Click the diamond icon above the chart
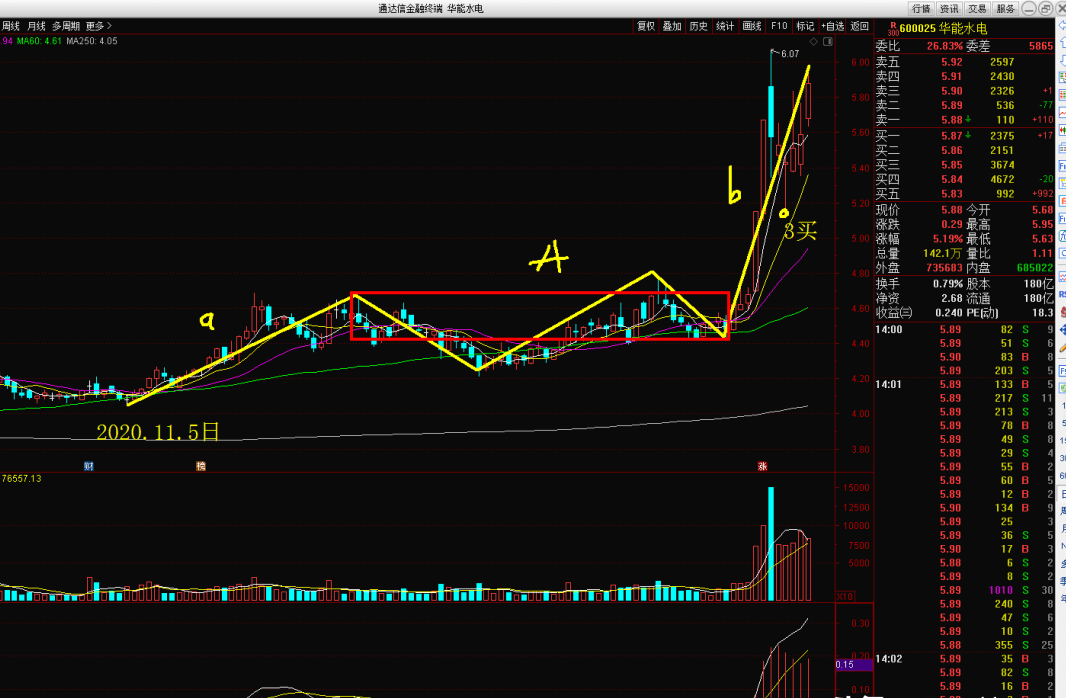Screen dimensions: 1066x698 pyautogui.click(x=813, y=42)
